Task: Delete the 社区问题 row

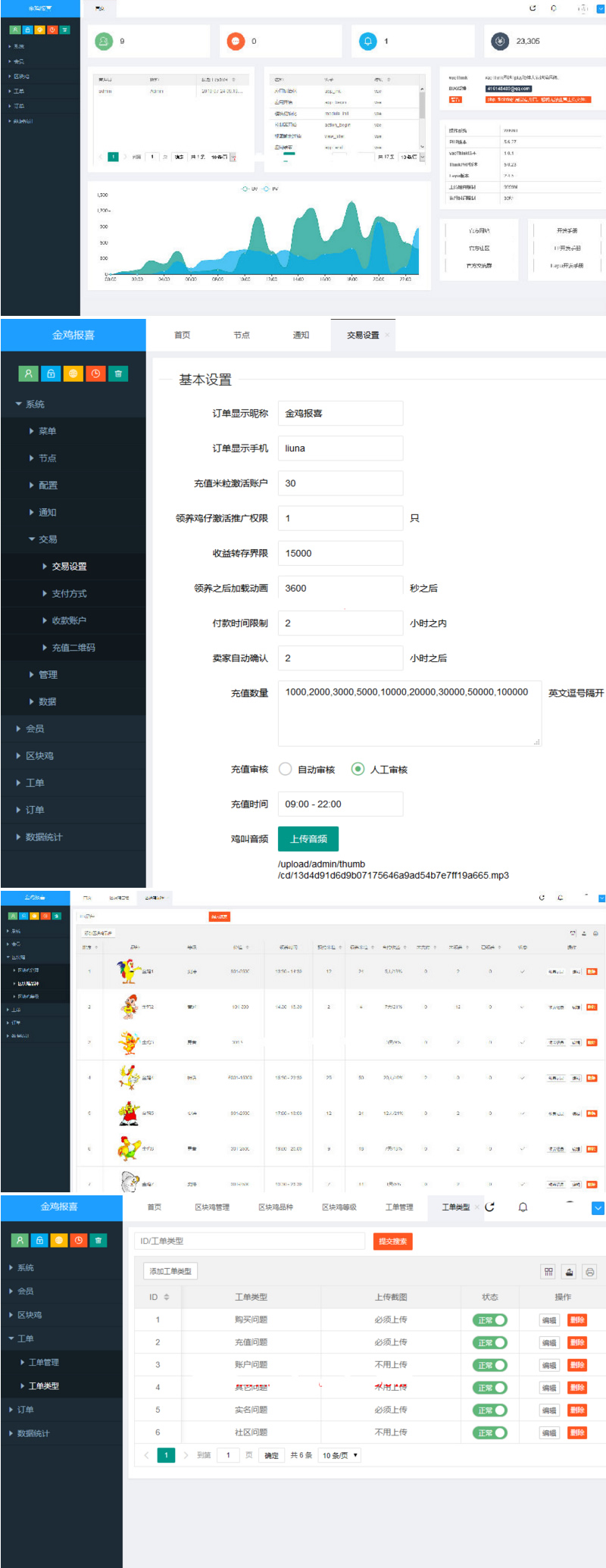Action: point(577,1432)
